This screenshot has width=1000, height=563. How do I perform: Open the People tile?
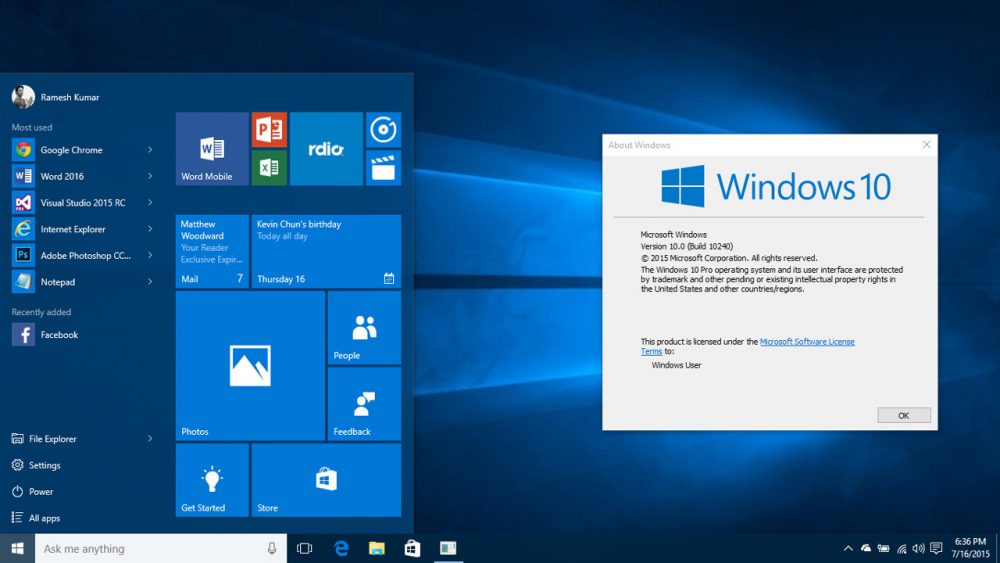click(364, 328)
